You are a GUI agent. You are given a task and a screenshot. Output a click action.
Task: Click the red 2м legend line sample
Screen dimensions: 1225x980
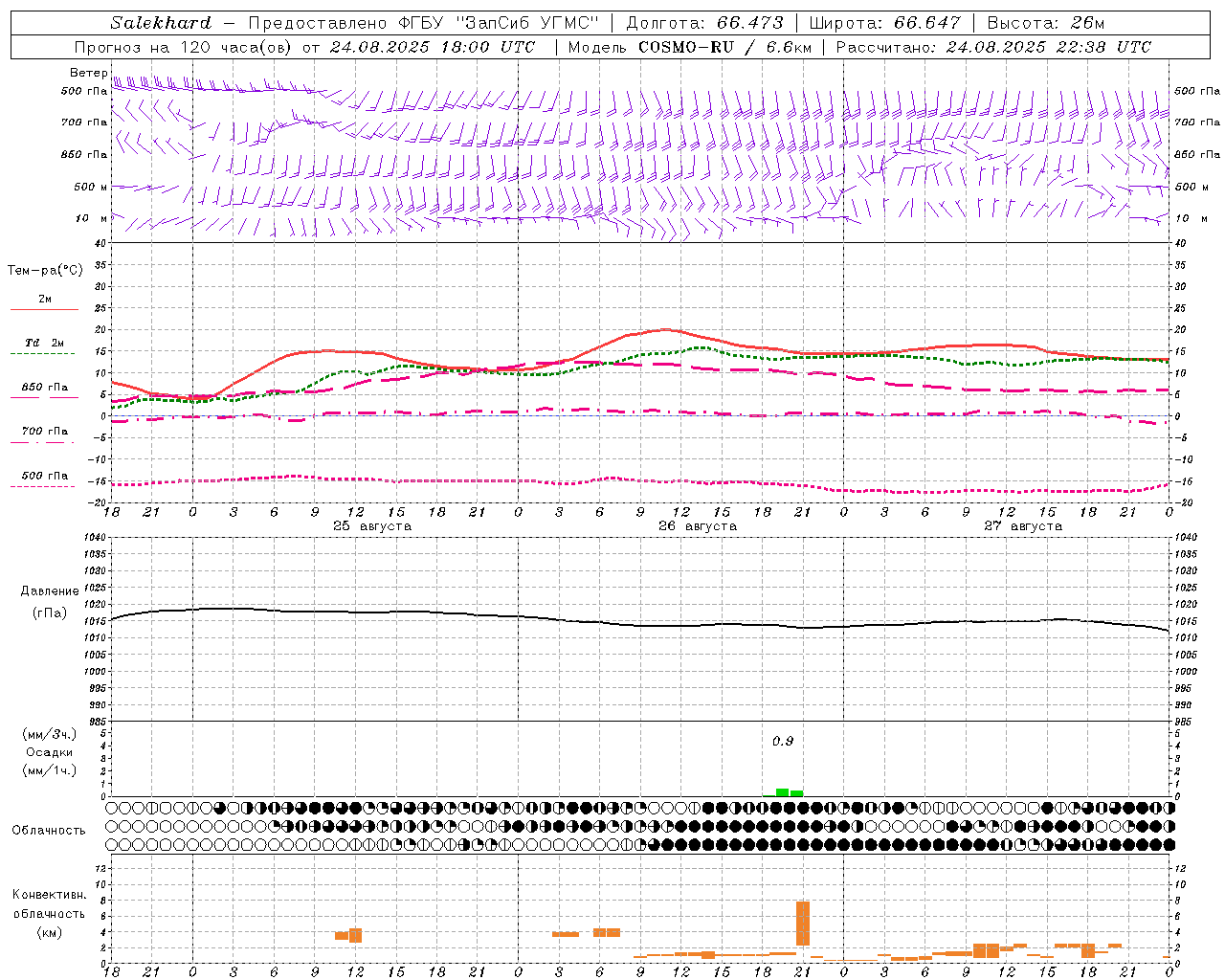point(44,309)
